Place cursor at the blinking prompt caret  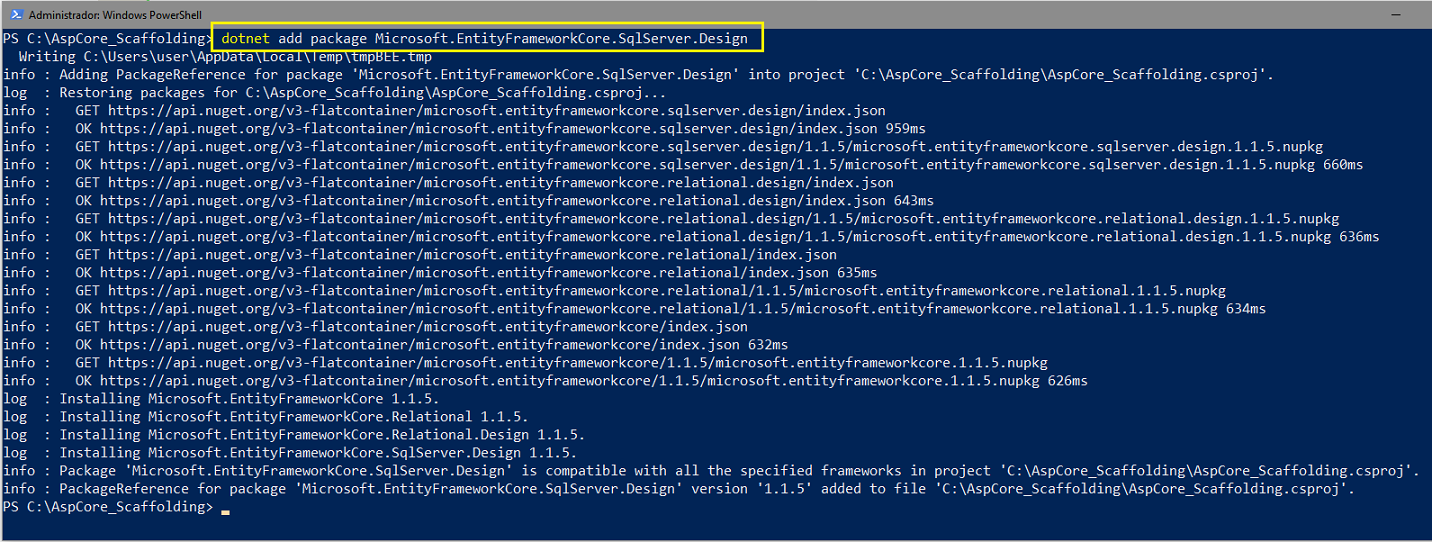(x=226, y=510)
